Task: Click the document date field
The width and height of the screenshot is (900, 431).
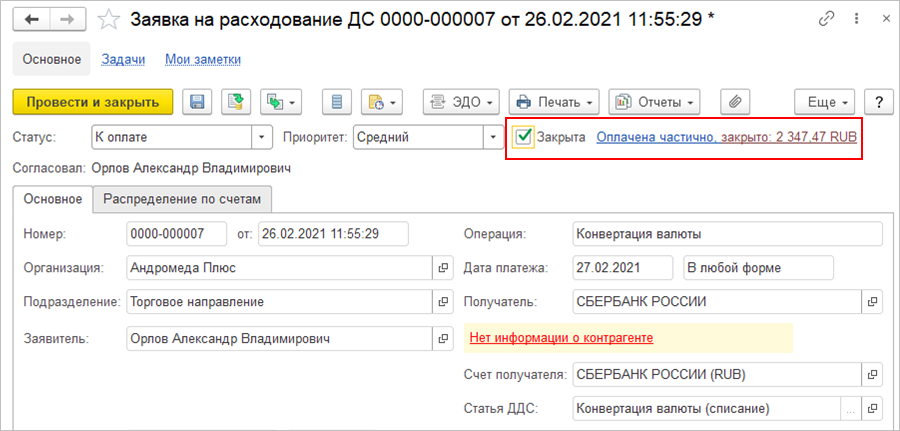Action: pos(333,234)
